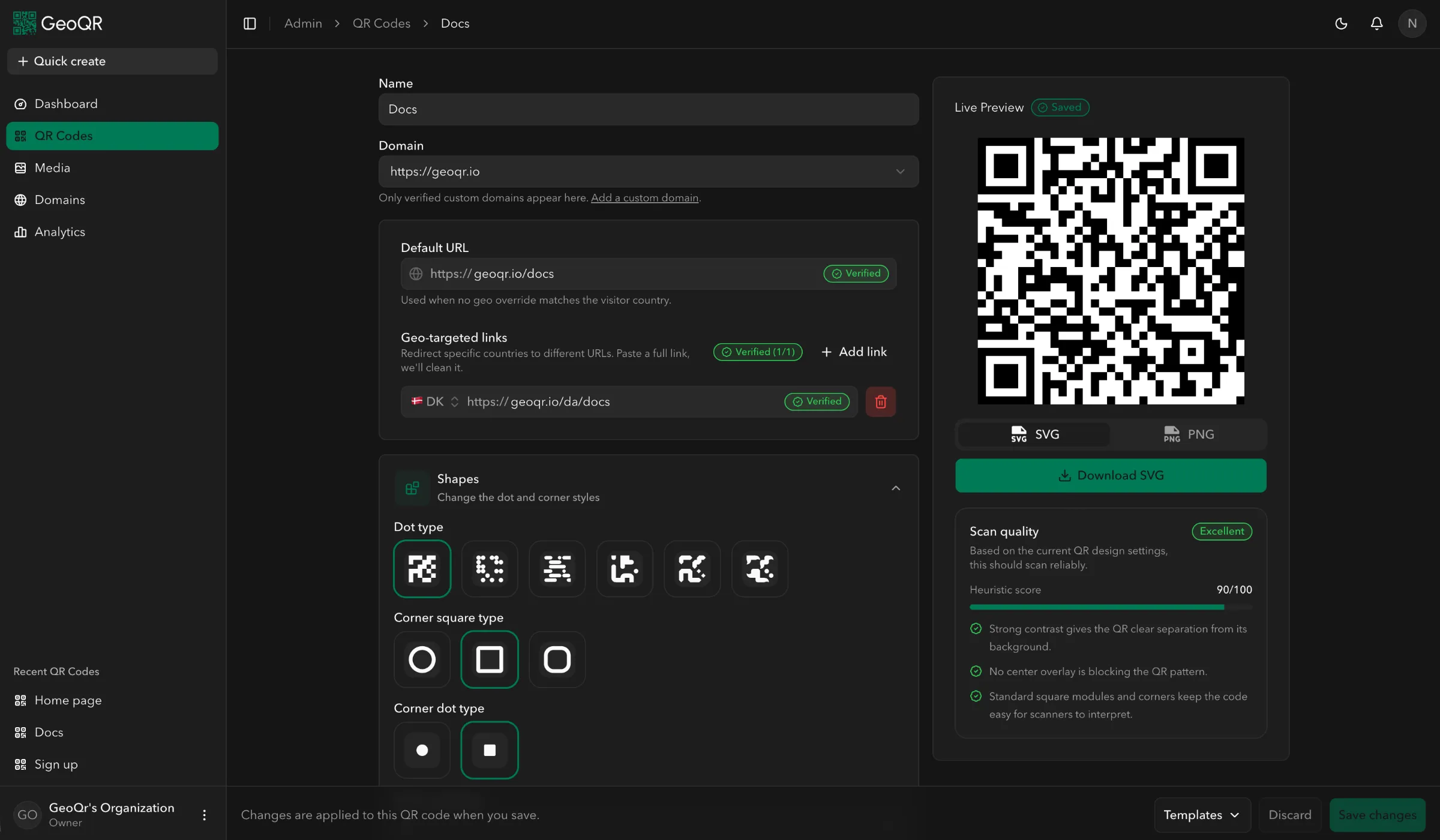
Task: Click the Name input field
Action: [x=648, y=109]
